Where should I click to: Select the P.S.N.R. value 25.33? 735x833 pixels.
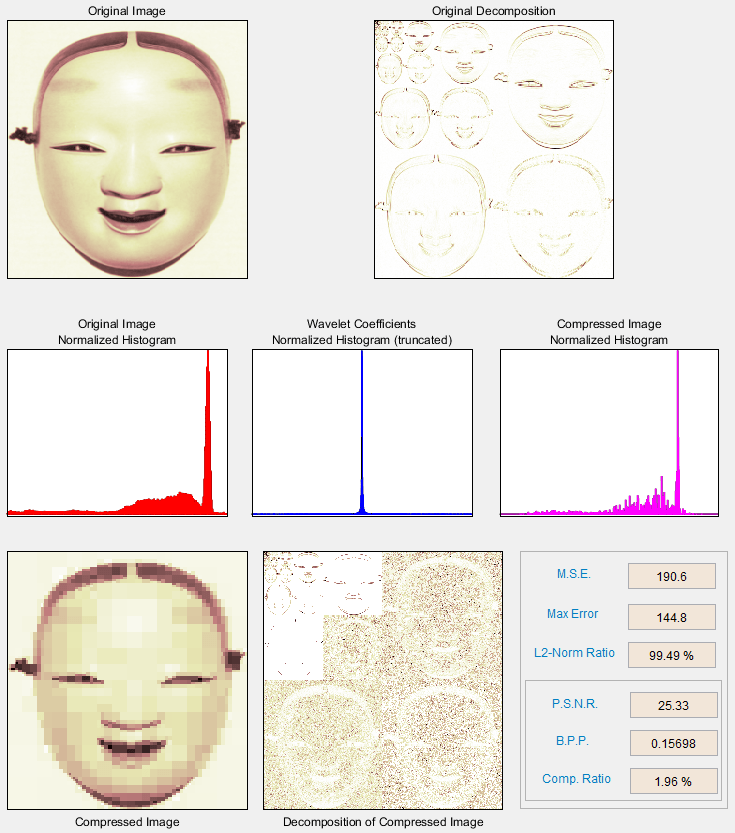coord(673,706)
